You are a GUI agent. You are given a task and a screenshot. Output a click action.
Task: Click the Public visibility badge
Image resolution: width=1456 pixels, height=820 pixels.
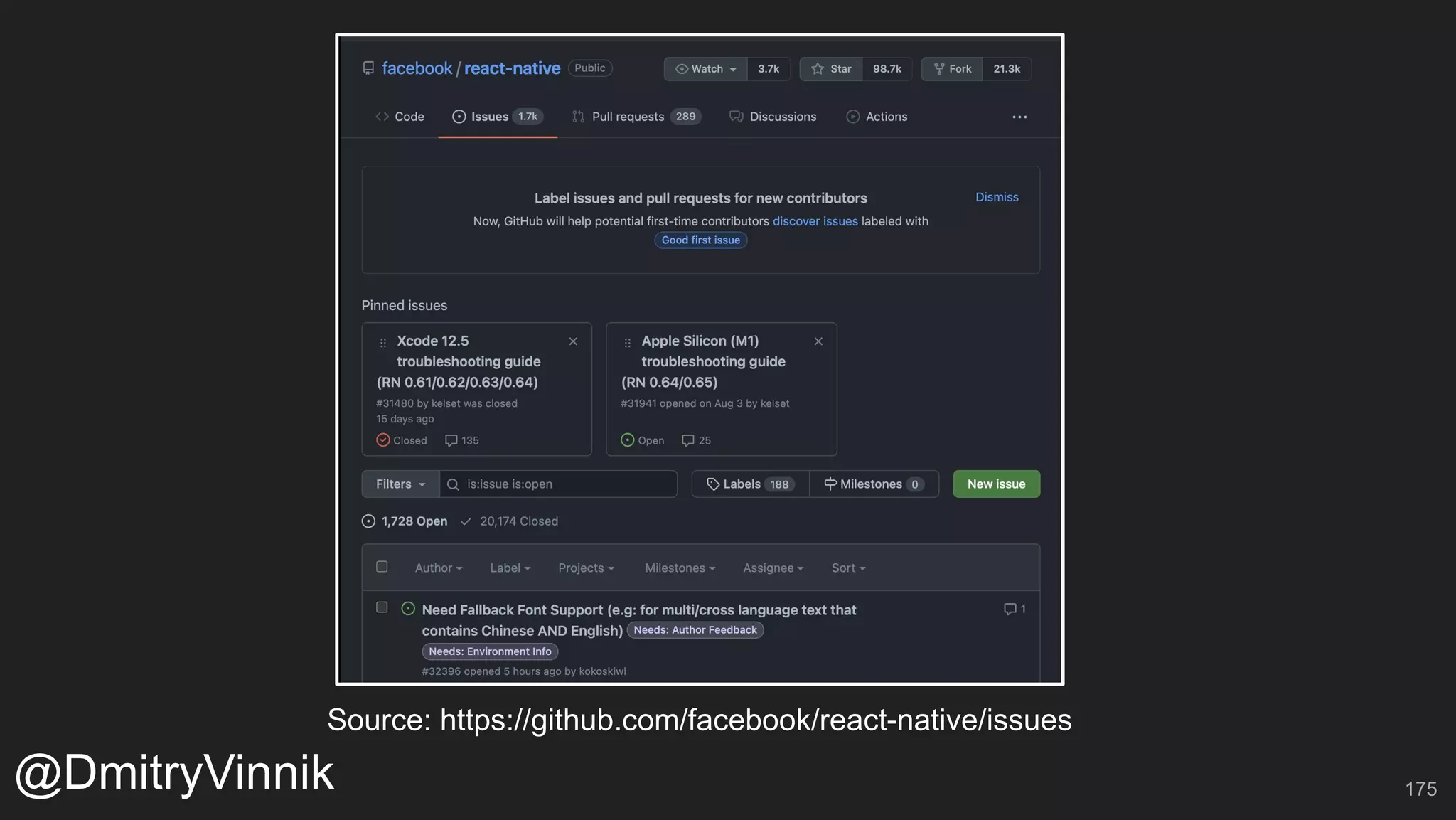click(x=590, y=68)
